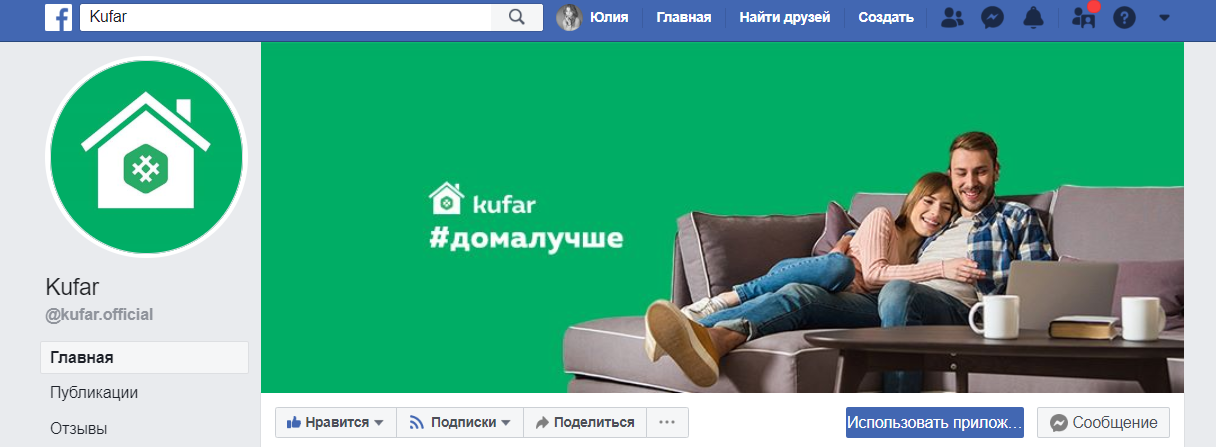1216x447 pixels.
Task: Open the groups icon with red badge
Action: (1083, 17)
